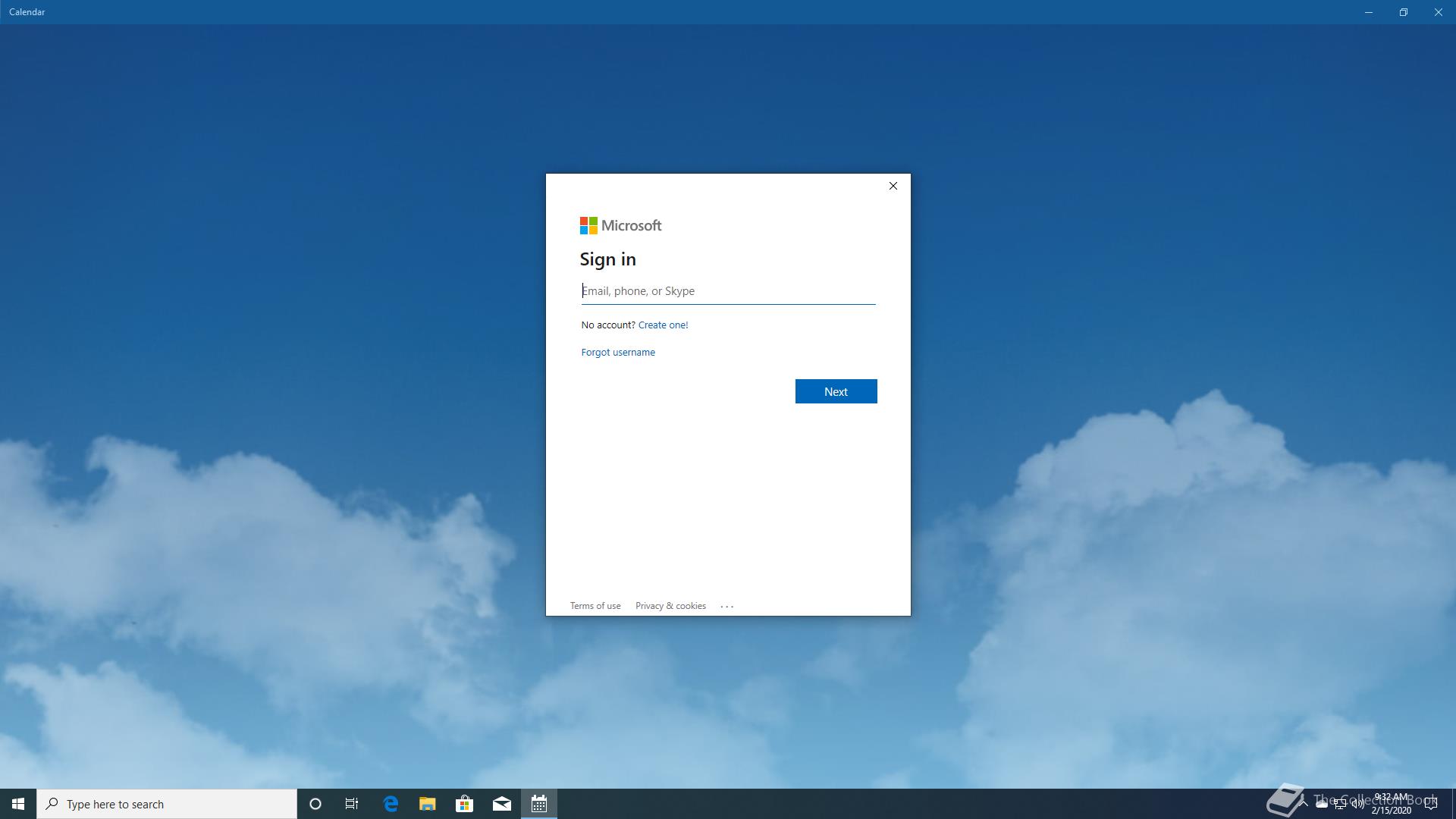This screenshot has height=819, width=1456.
Task: Open File Explorer from the taskbar
Action: [x=427, y=804]
